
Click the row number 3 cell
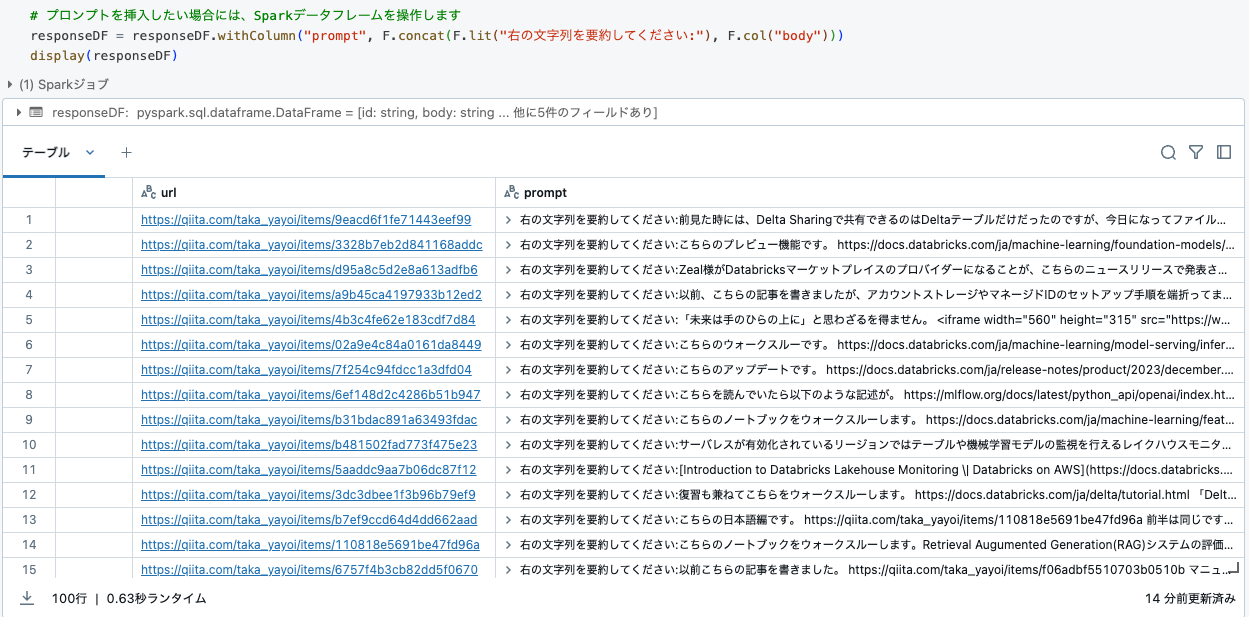tap(29, 269)
